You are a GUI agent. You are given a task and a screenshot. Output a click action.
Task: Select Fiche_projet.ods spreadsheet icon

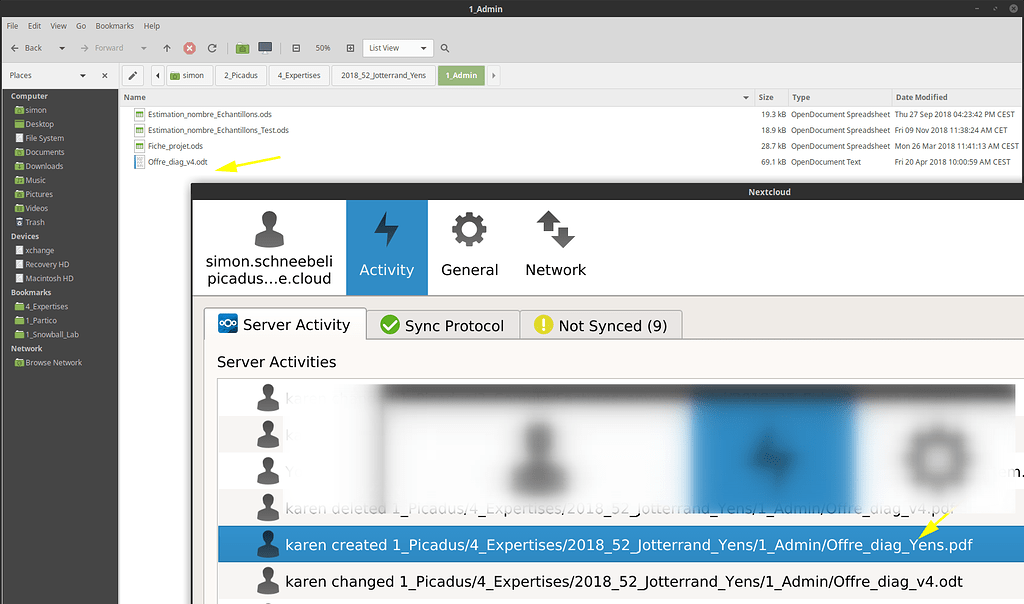(139, 146)
